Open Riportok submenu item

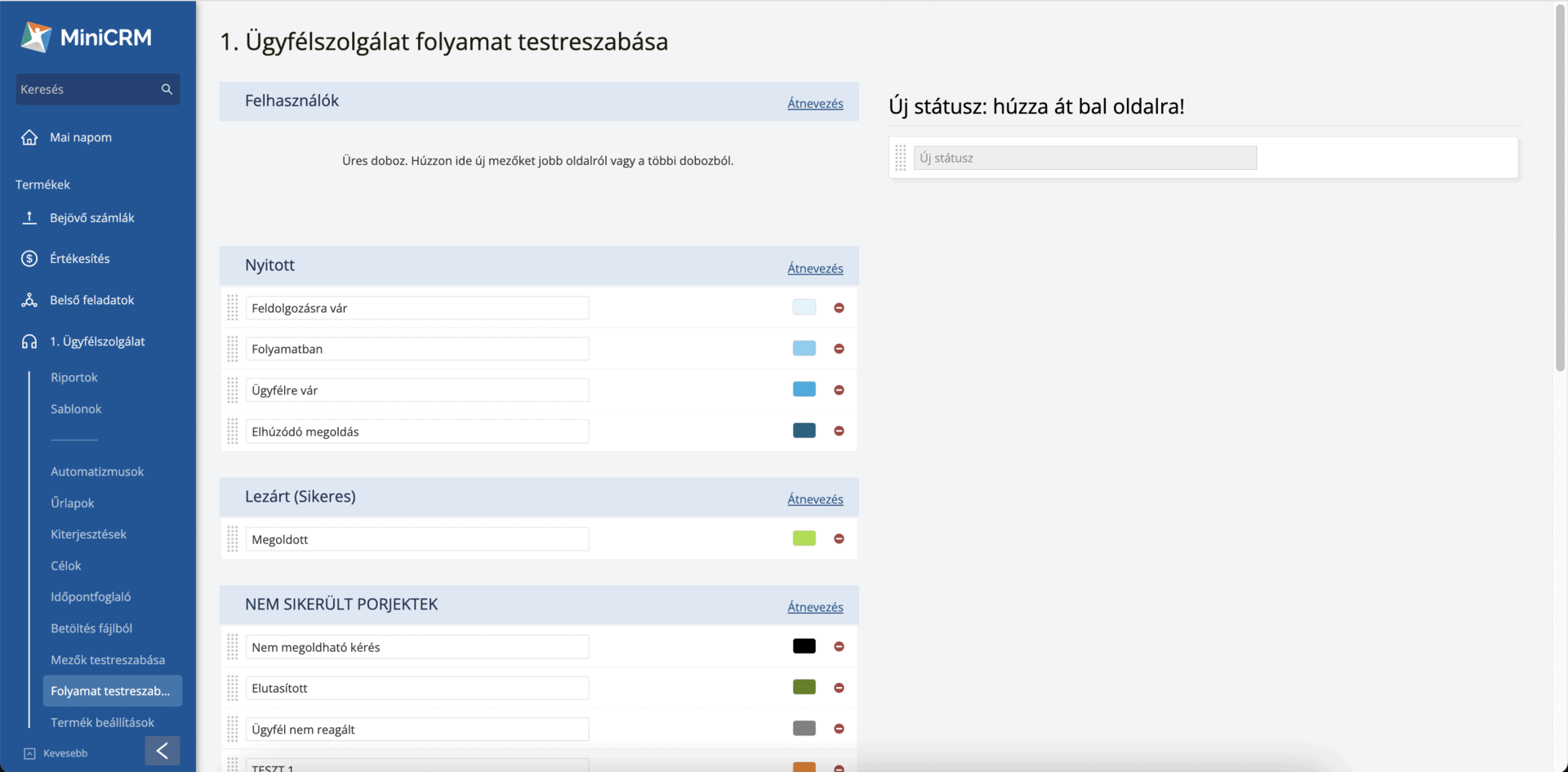[73, 377]
